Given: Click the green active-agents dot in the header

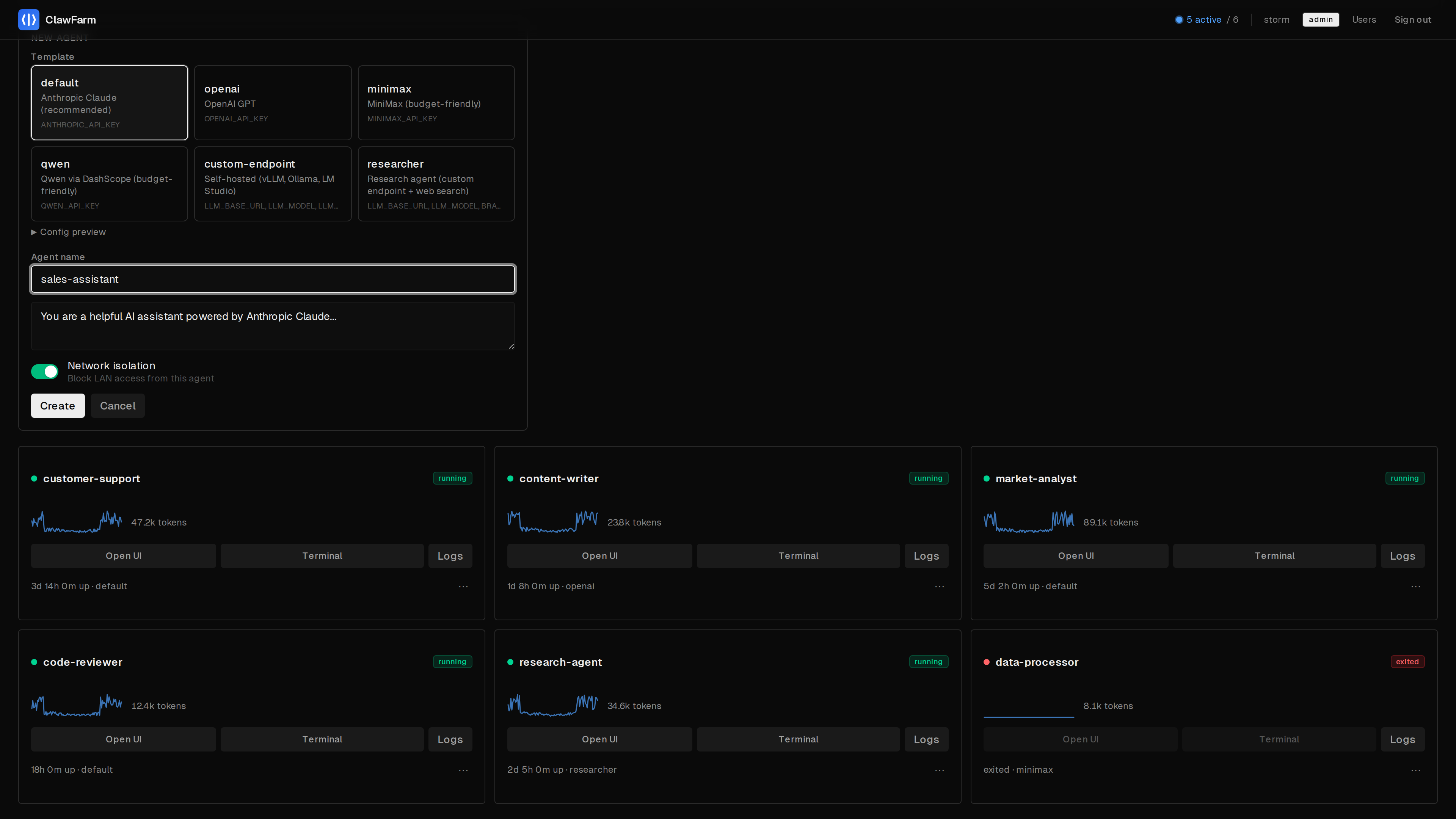Looking at the screenshot, I should point(1180,19).
